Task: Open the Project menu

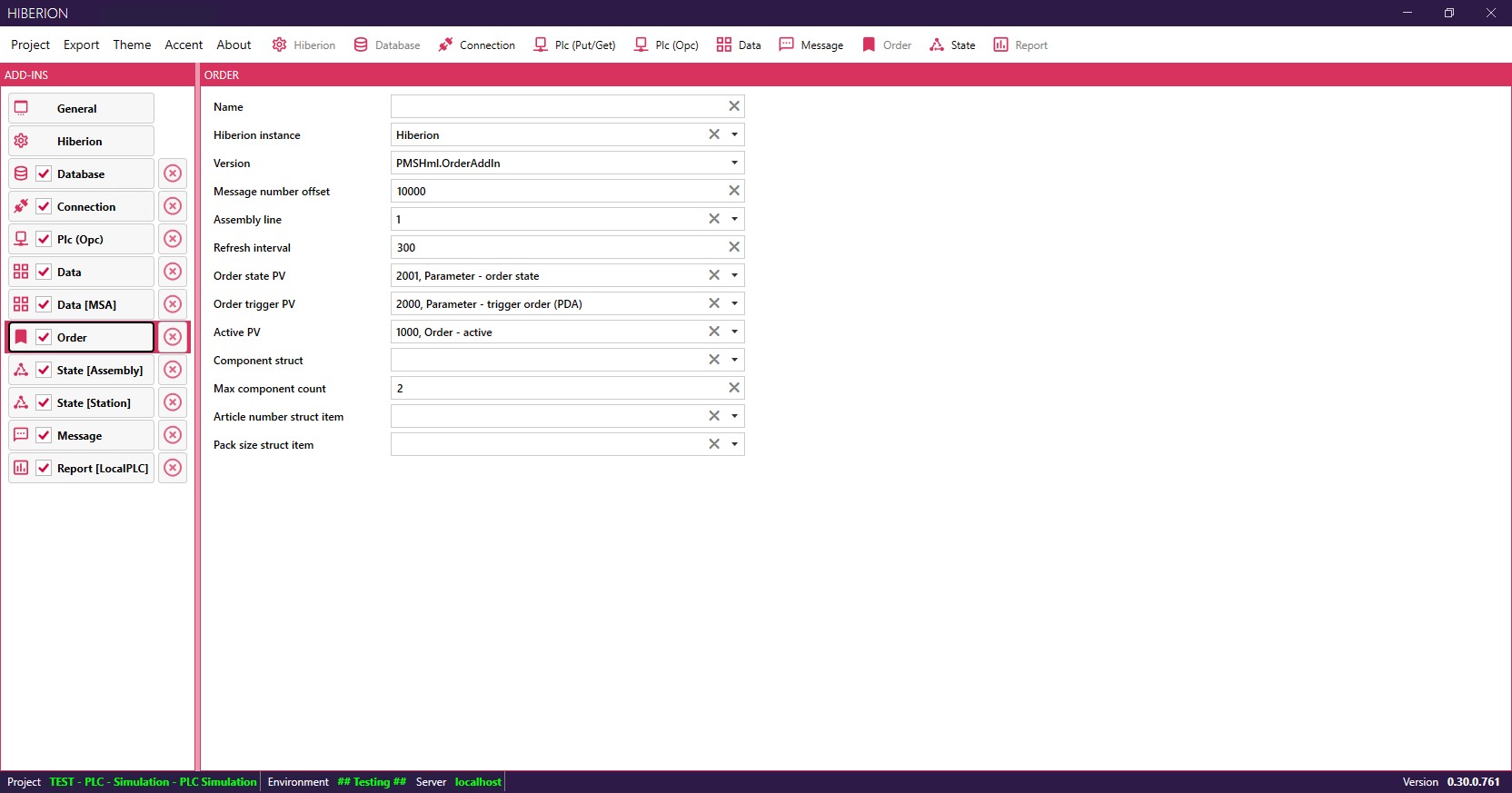Action: tap(30, 45)
